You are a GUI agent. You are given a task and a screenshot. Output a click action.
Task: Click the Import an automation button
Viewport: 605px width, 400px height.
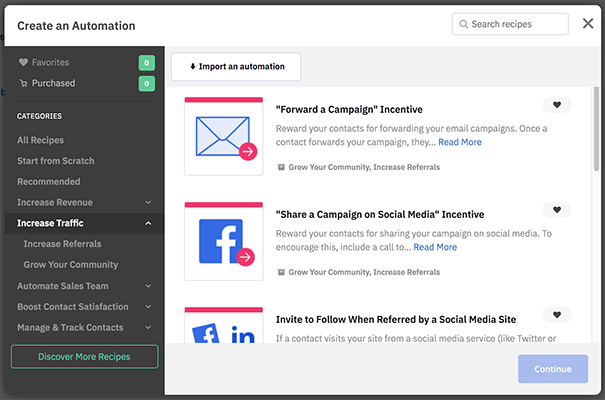tap(236, 67)
